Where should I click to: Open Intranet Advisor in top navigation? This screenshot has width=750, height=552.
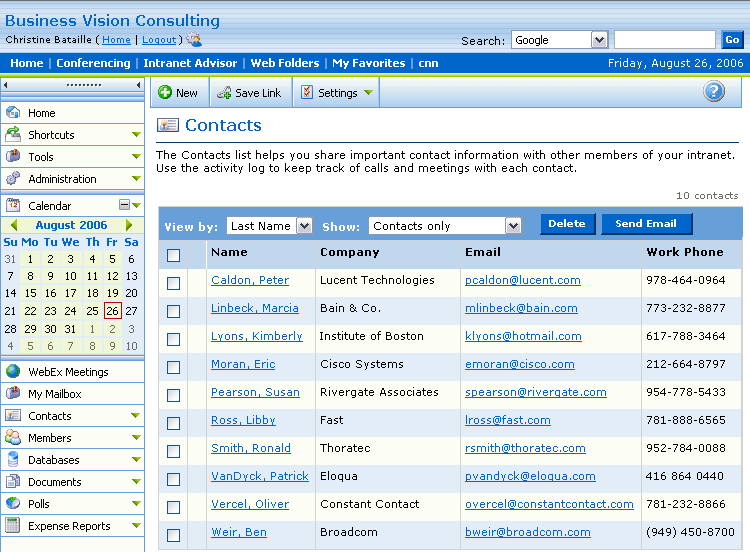[x=190, y=63]
